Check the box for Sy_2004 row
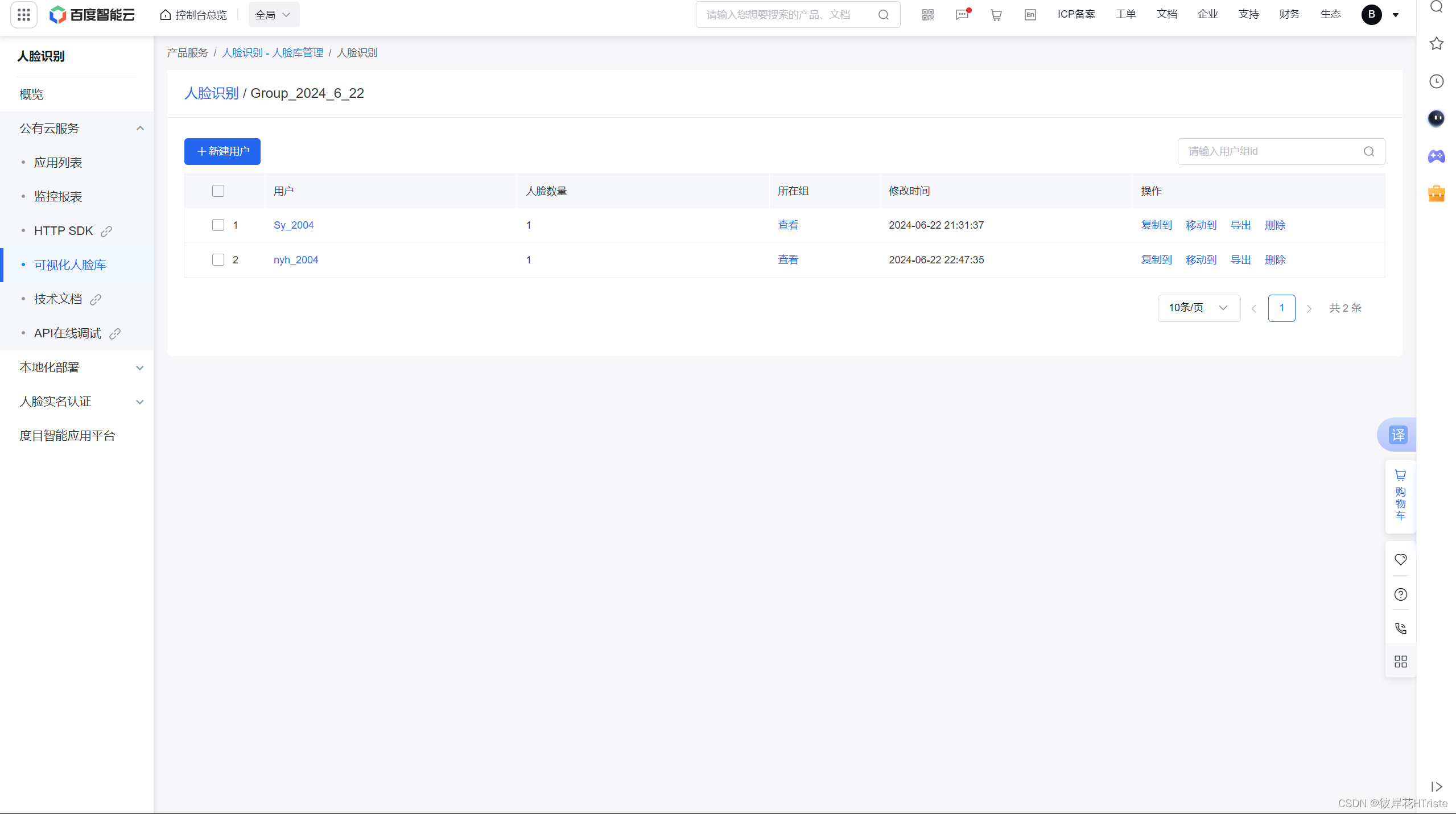The width and height of the screenshot is (1456, 814). 218,225
